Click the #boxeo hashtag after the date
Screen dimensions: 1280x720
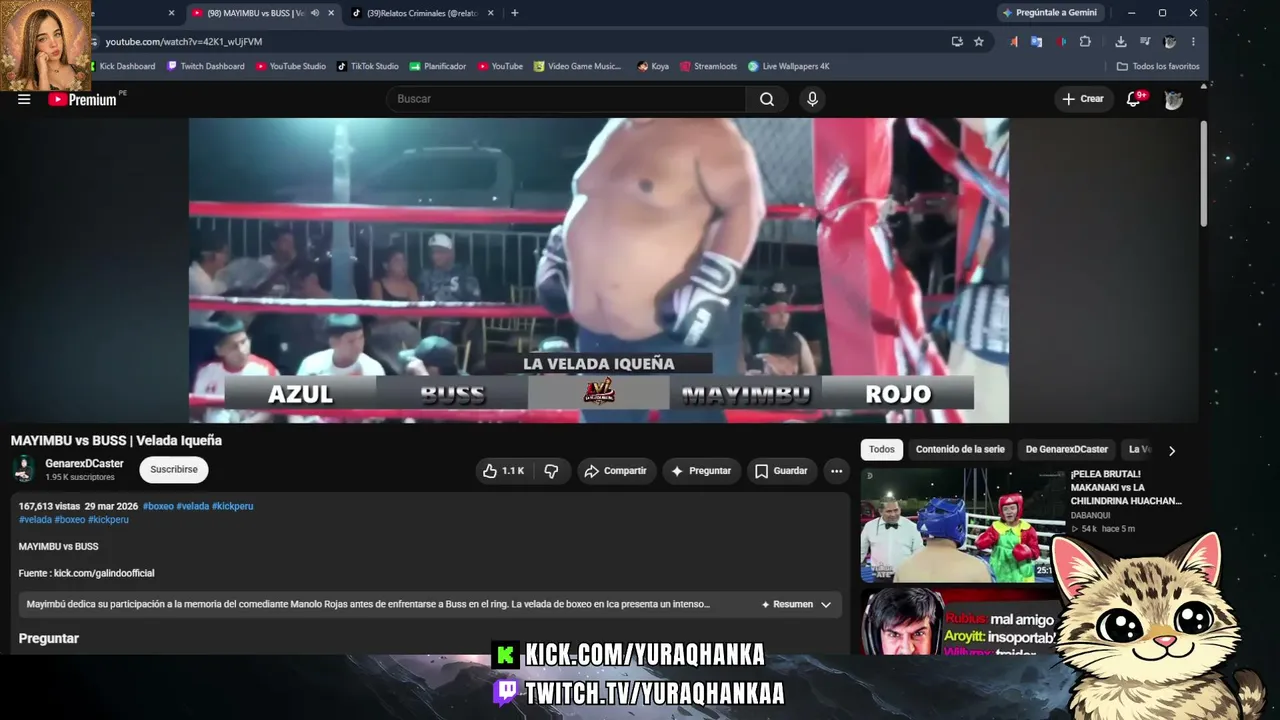click(x=158, y=506)
